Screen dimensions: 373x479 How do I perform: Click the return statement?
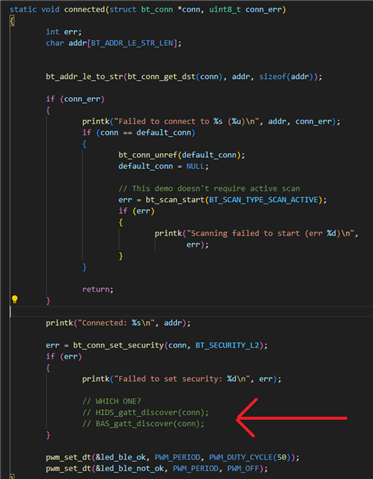click(x=98, y=289)
